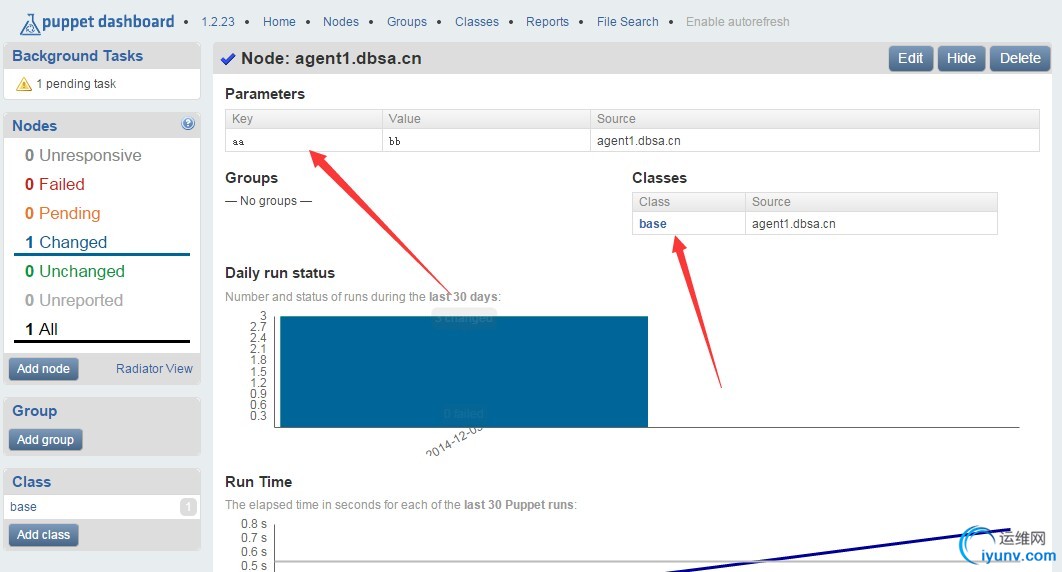Open the Reports menu item
Viewport: 1062px width, 572px height.
pos(547,22)
